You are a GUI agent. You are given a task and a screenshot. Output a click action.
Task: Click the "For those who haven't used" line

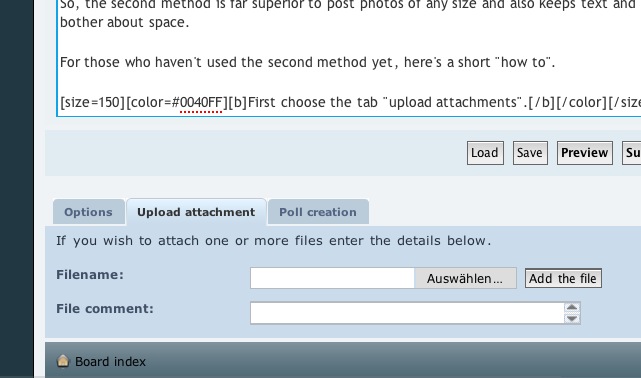coord(307,63)
